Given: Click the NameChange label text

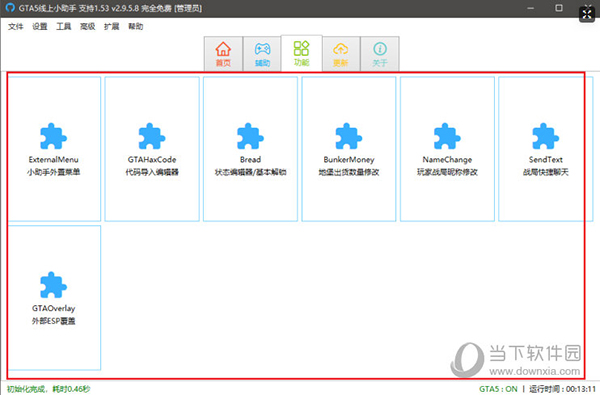Looking at the screenshot, I should point(447,160).
